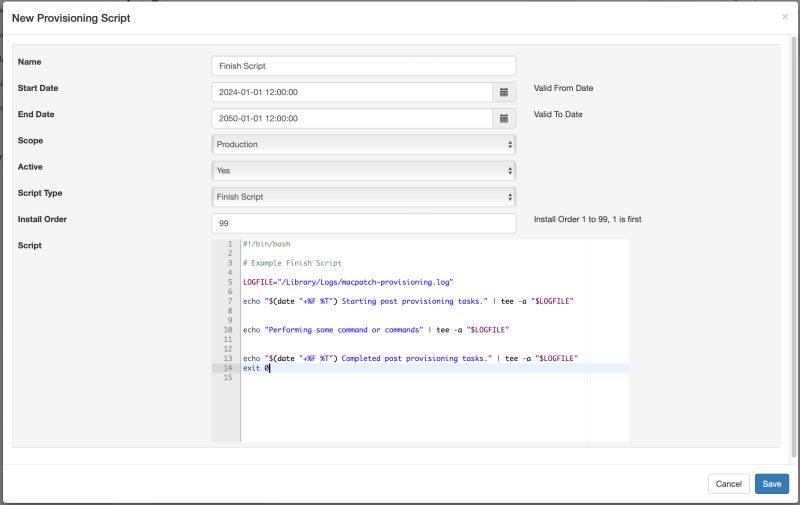
Task: Cancel the new provisioning script
Action: (728, 484)
